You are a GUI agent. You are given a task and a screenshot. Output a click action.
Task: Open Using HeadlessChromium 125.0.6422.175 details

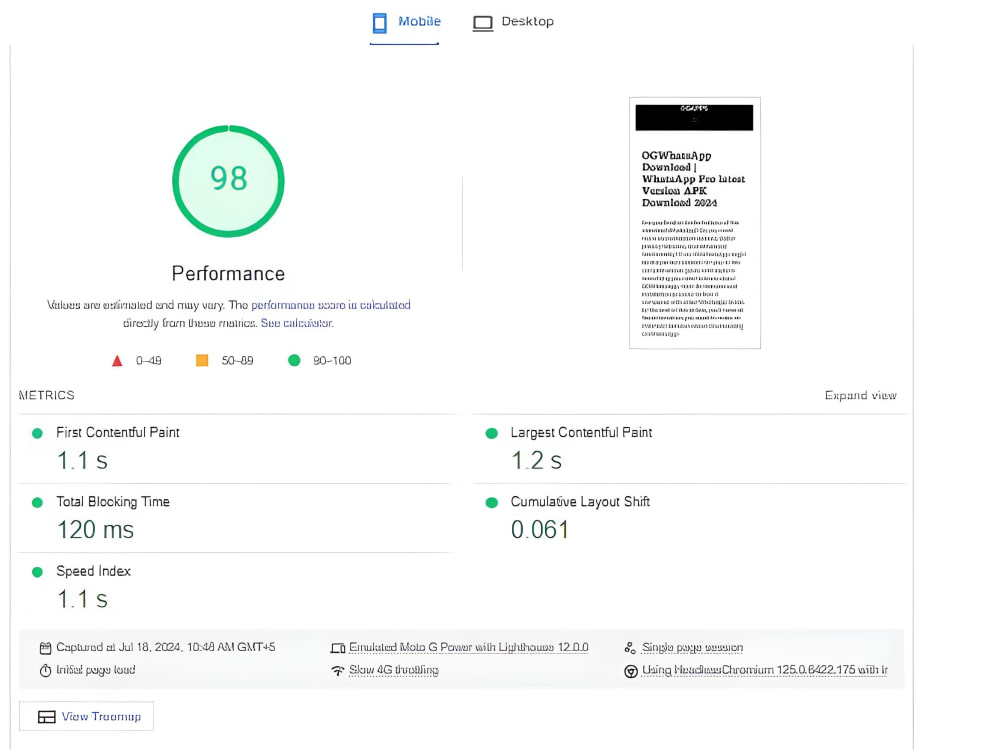point(765,670)
